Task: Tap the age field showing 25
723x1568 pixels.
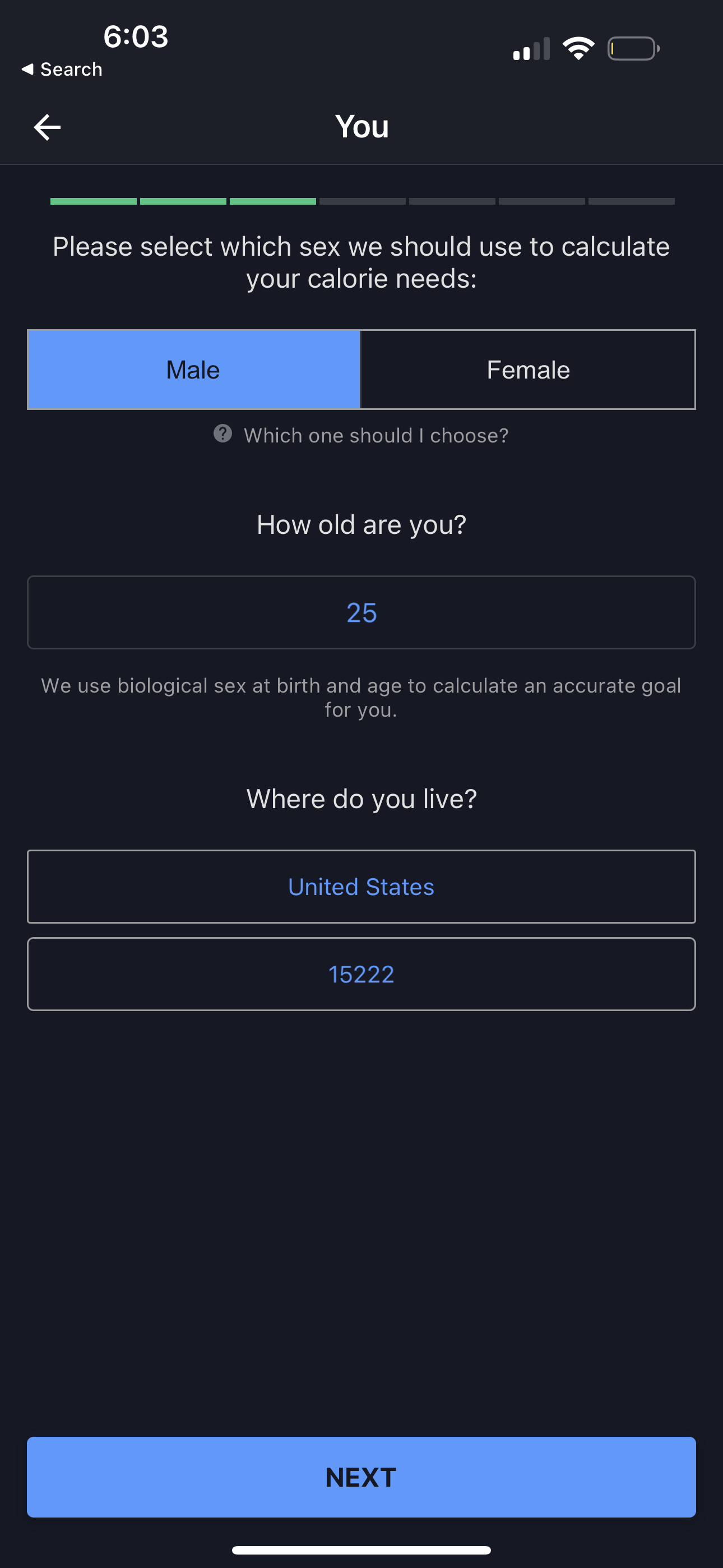Action: coord(361,612)
